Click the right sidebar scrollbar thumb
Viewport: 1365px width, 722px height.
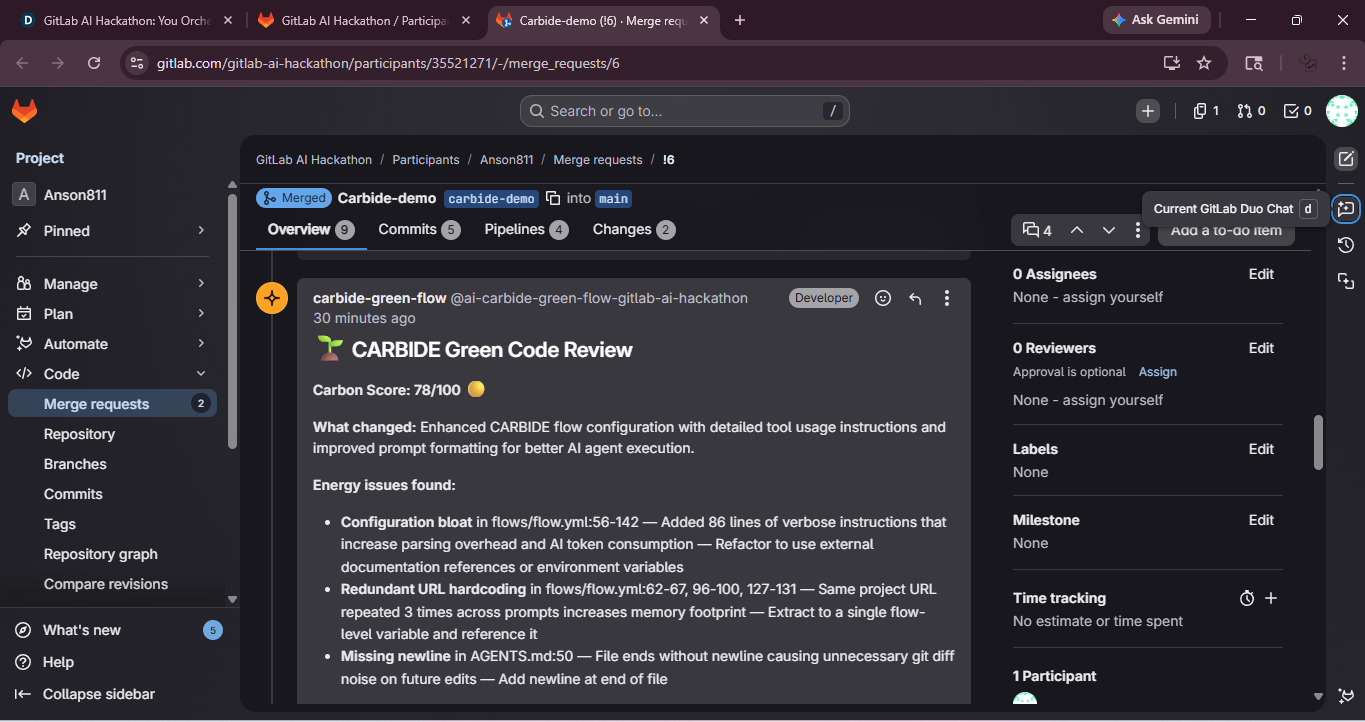pos(1318,442)
